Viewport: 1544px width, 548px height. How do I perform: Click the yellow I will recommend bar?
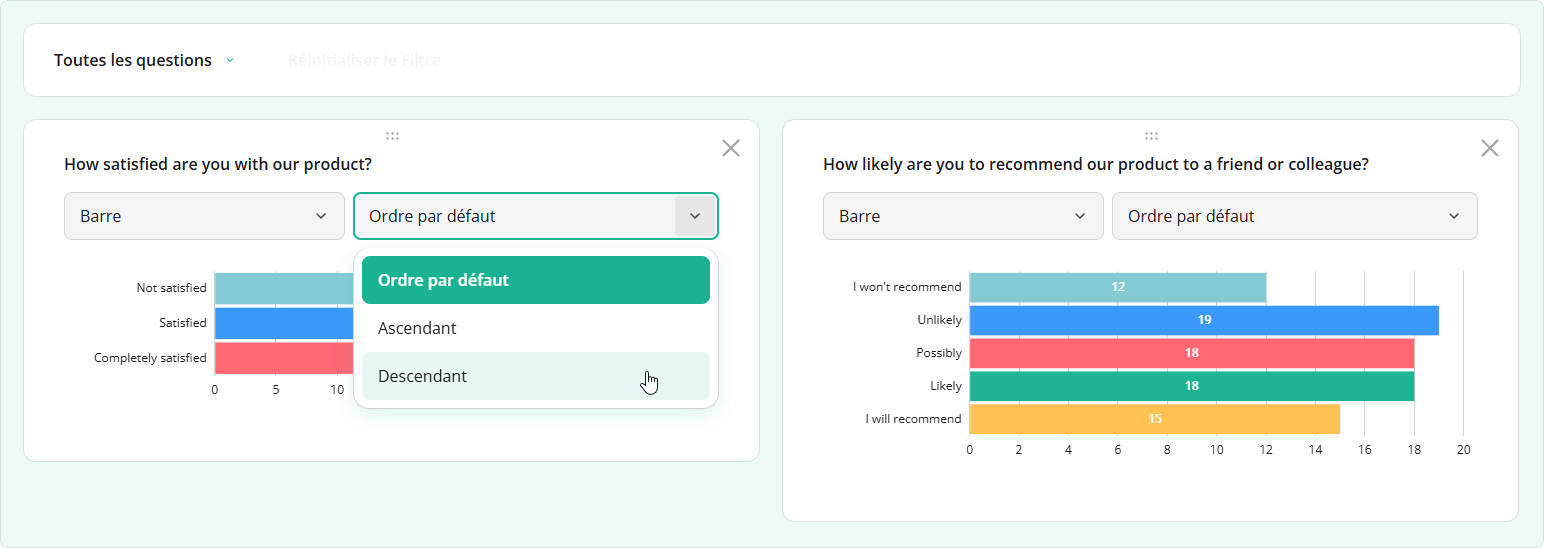pos(1155,419)
